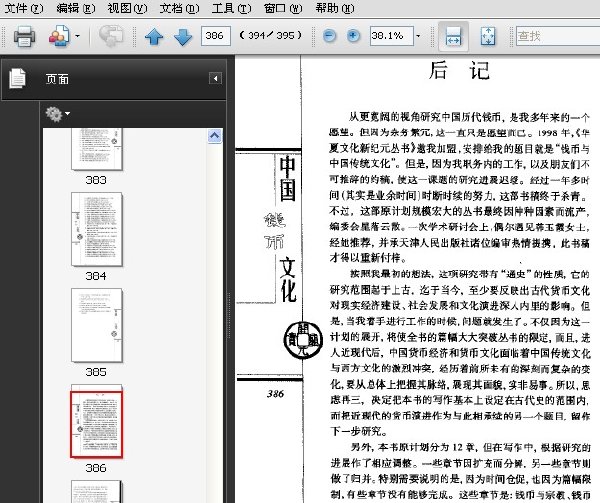Viewport: 600px width, 503px height.
Task: Click the page number field showing 386
Action: click(x=215, y=36)
